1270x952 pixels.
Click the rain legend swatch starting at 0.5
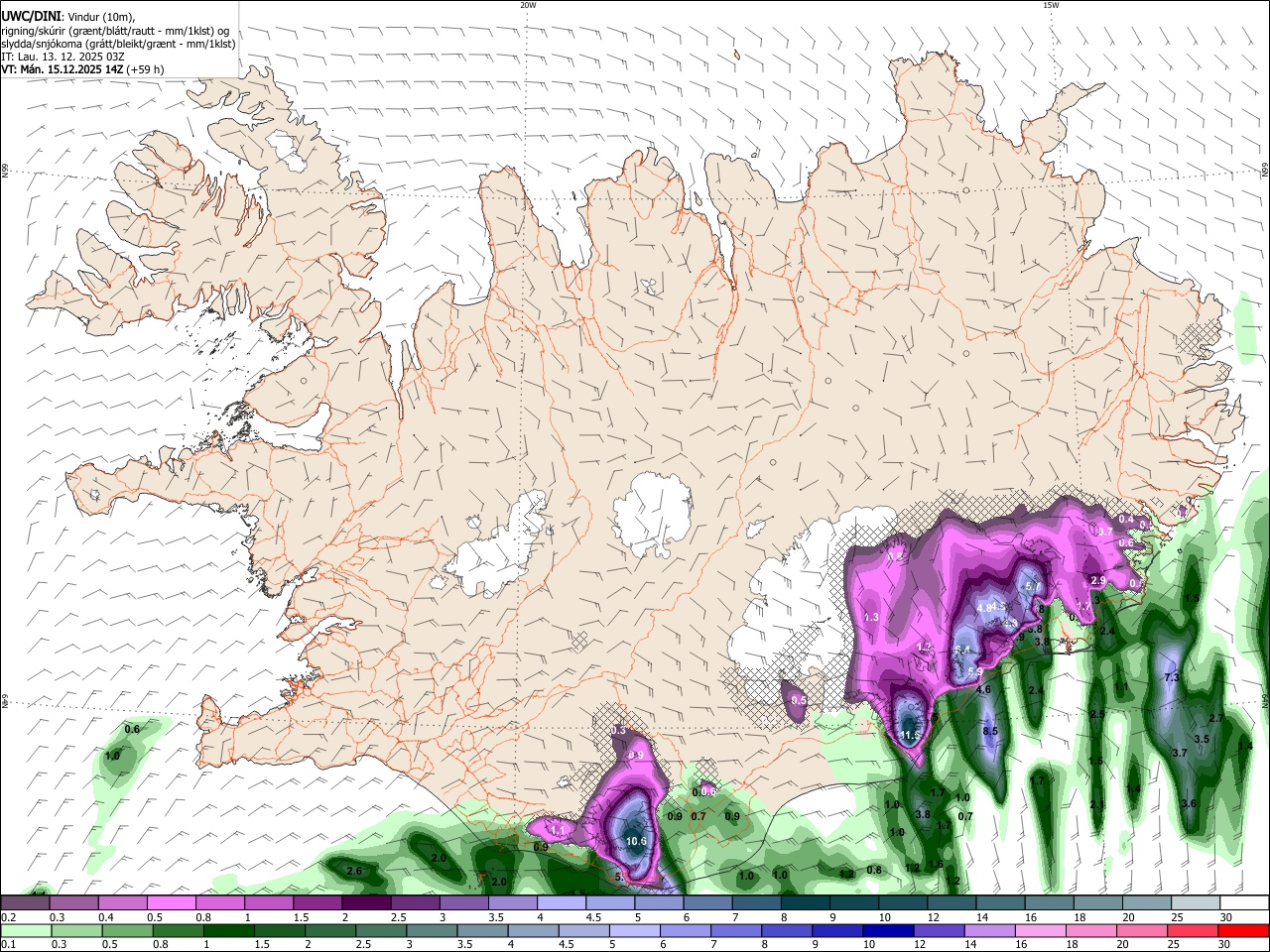click(x=127, y=930)
